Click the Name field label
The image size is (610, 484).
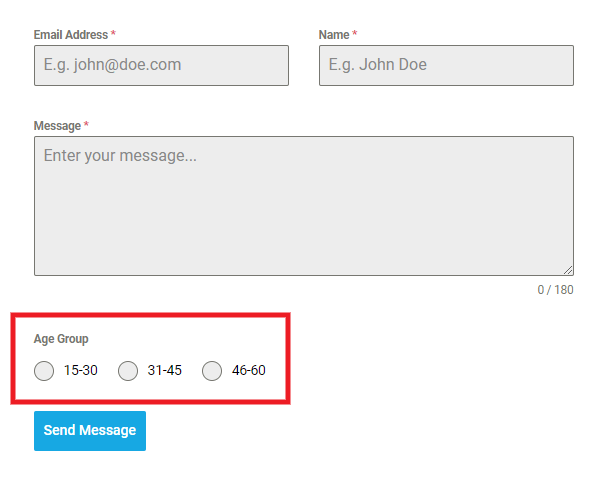(x=334, y=35)
